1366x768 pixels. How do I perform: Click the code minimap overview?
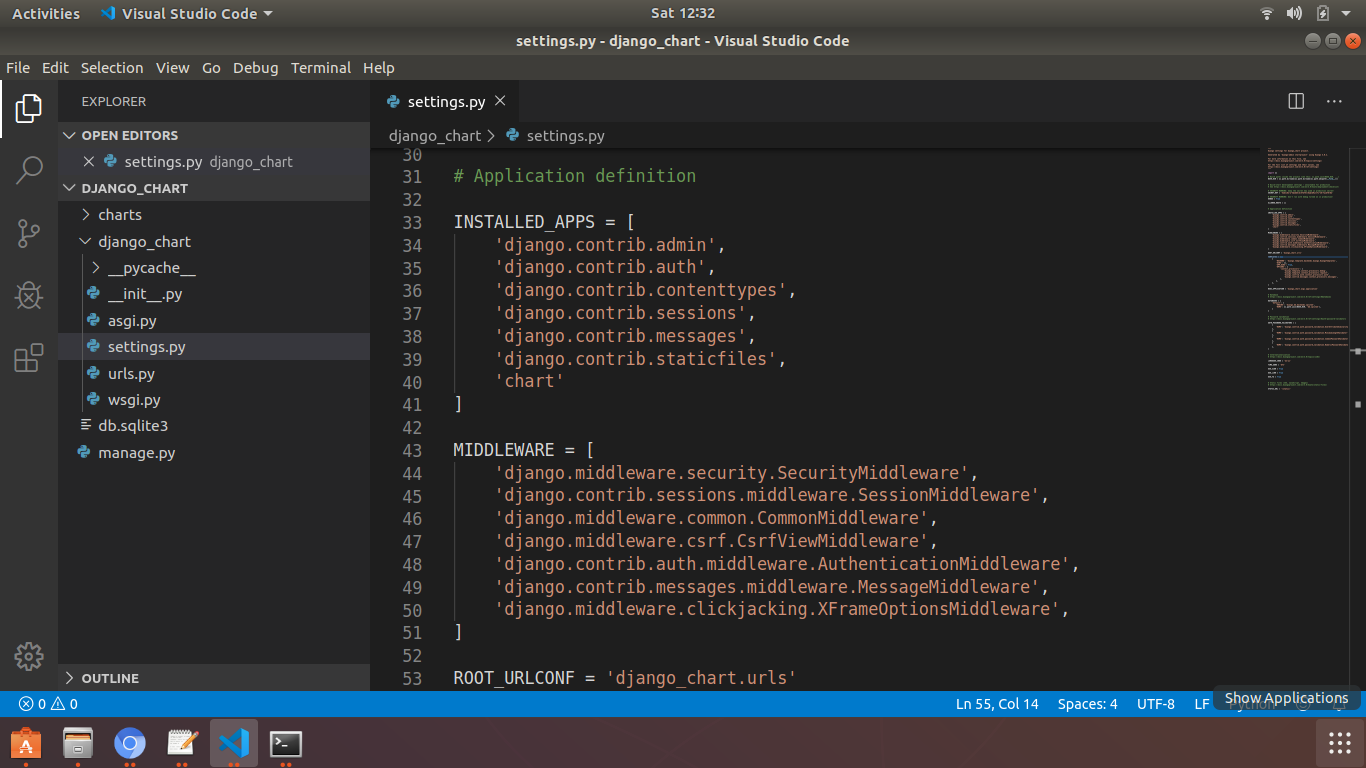click(x=1305, y=270)
